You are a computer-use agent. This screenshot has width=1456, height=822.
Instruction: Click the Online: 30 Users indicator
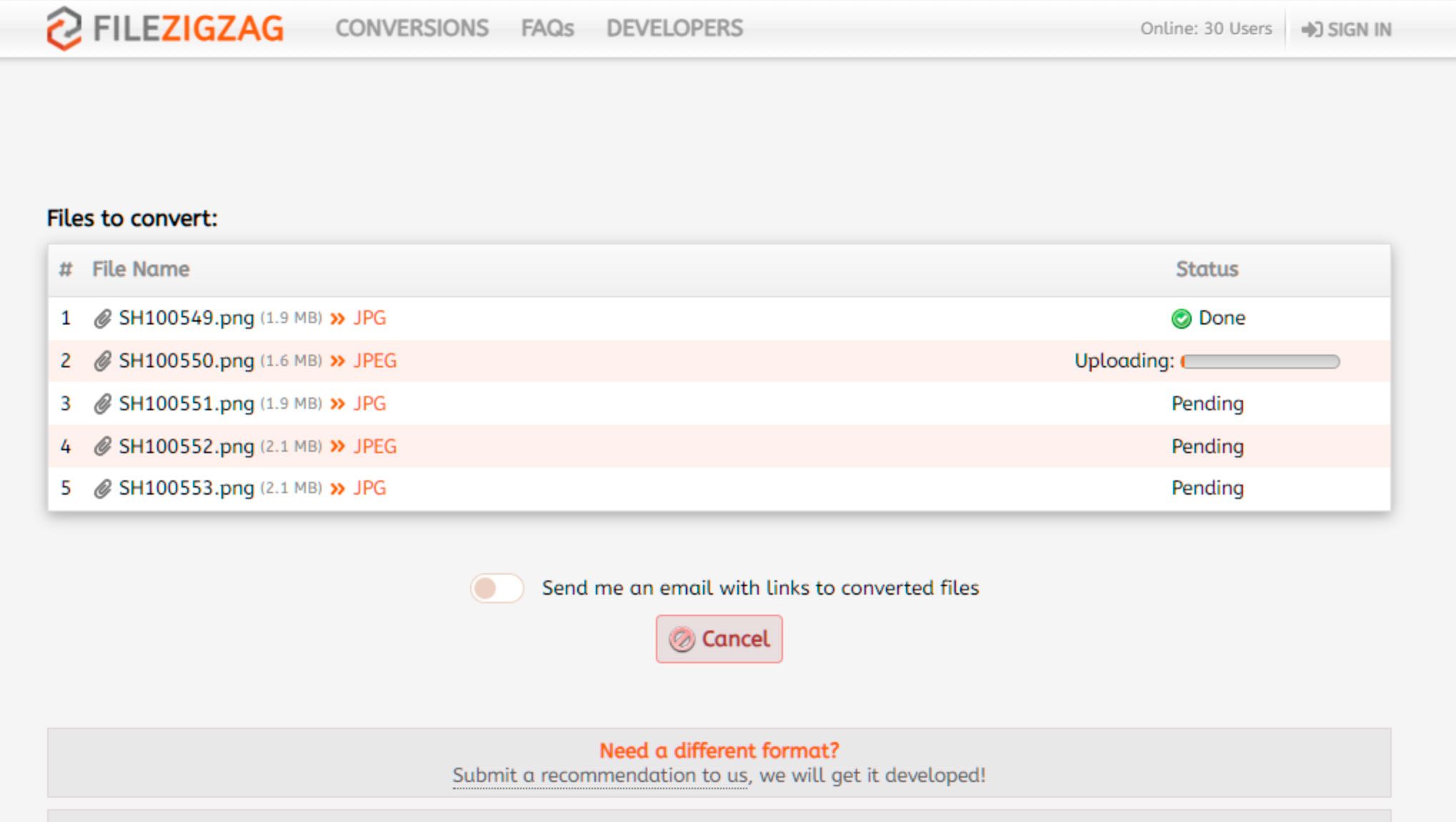pos(1204,28)
